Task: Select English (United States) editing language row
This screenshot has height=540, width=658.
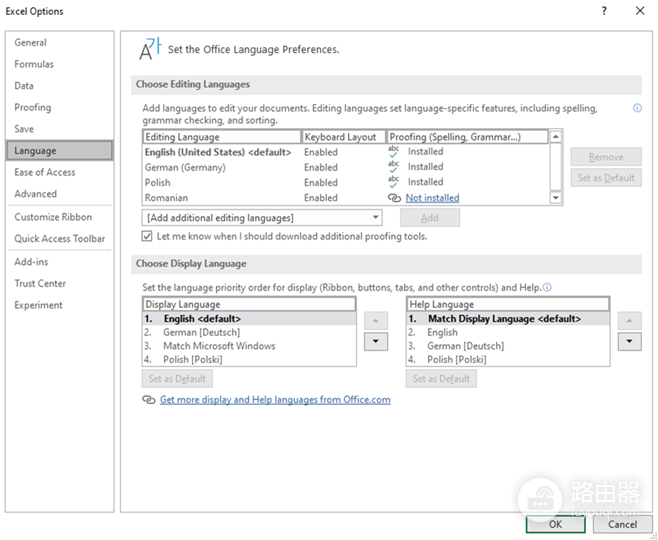Action: [346, 152]
